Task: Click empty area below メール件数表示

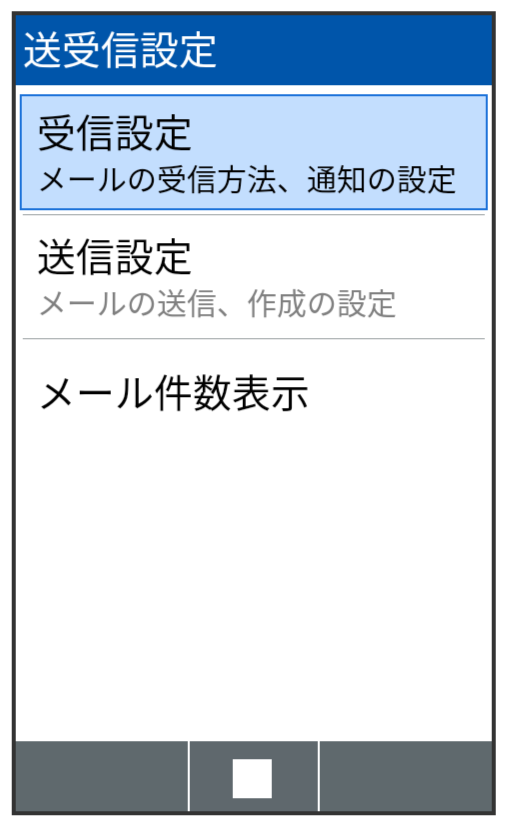Action: click(254, 590)
